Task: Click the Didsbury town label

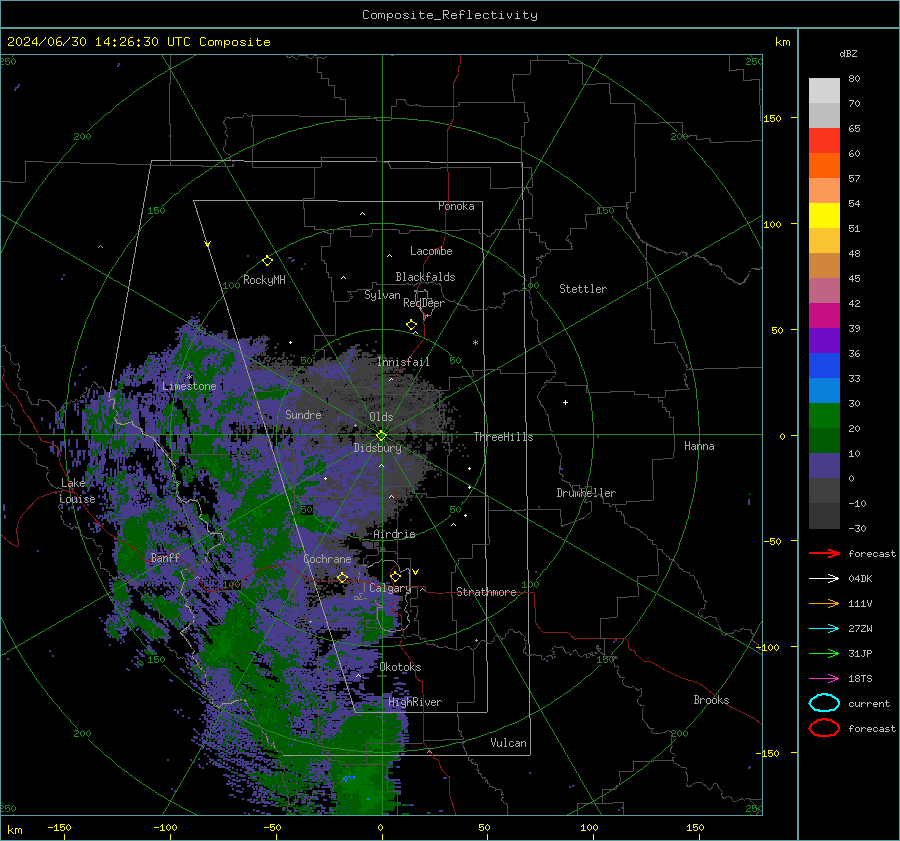Action: (377, 448)
